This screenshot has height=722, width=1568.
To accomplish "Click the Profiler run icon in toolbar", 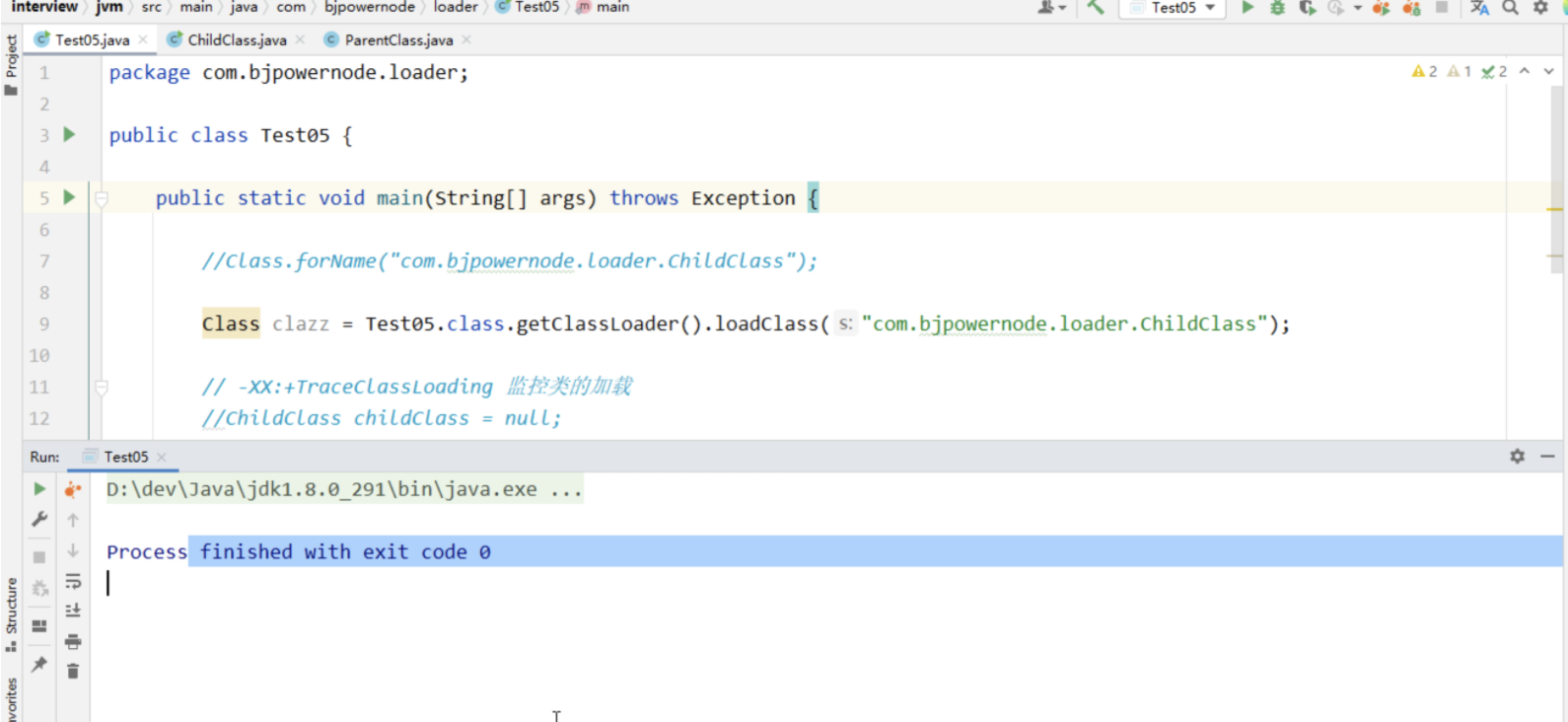I will point(1335,7).
